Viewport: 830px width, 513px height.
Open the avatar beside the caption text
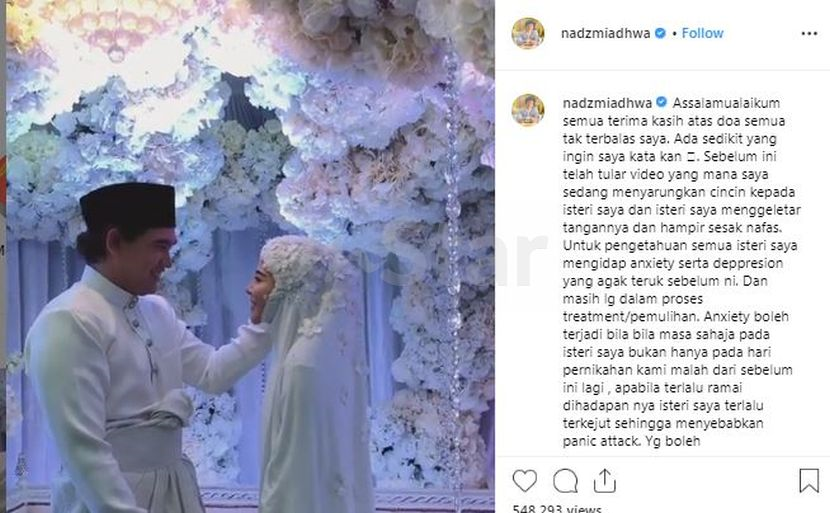[x=528, y=110]
